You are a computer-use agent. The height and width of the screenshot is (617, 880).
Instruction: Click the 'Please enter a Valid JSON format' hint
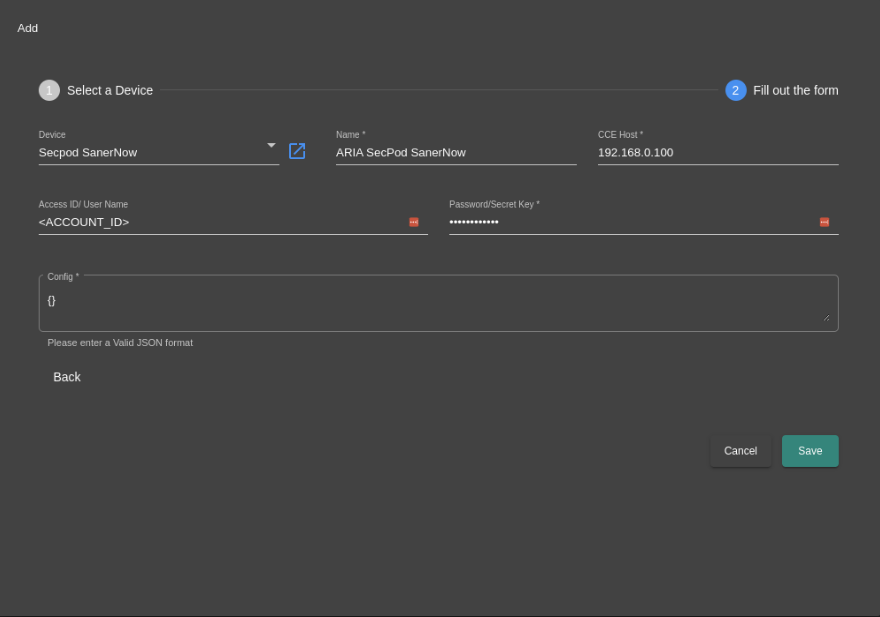(x=120, y=342)
